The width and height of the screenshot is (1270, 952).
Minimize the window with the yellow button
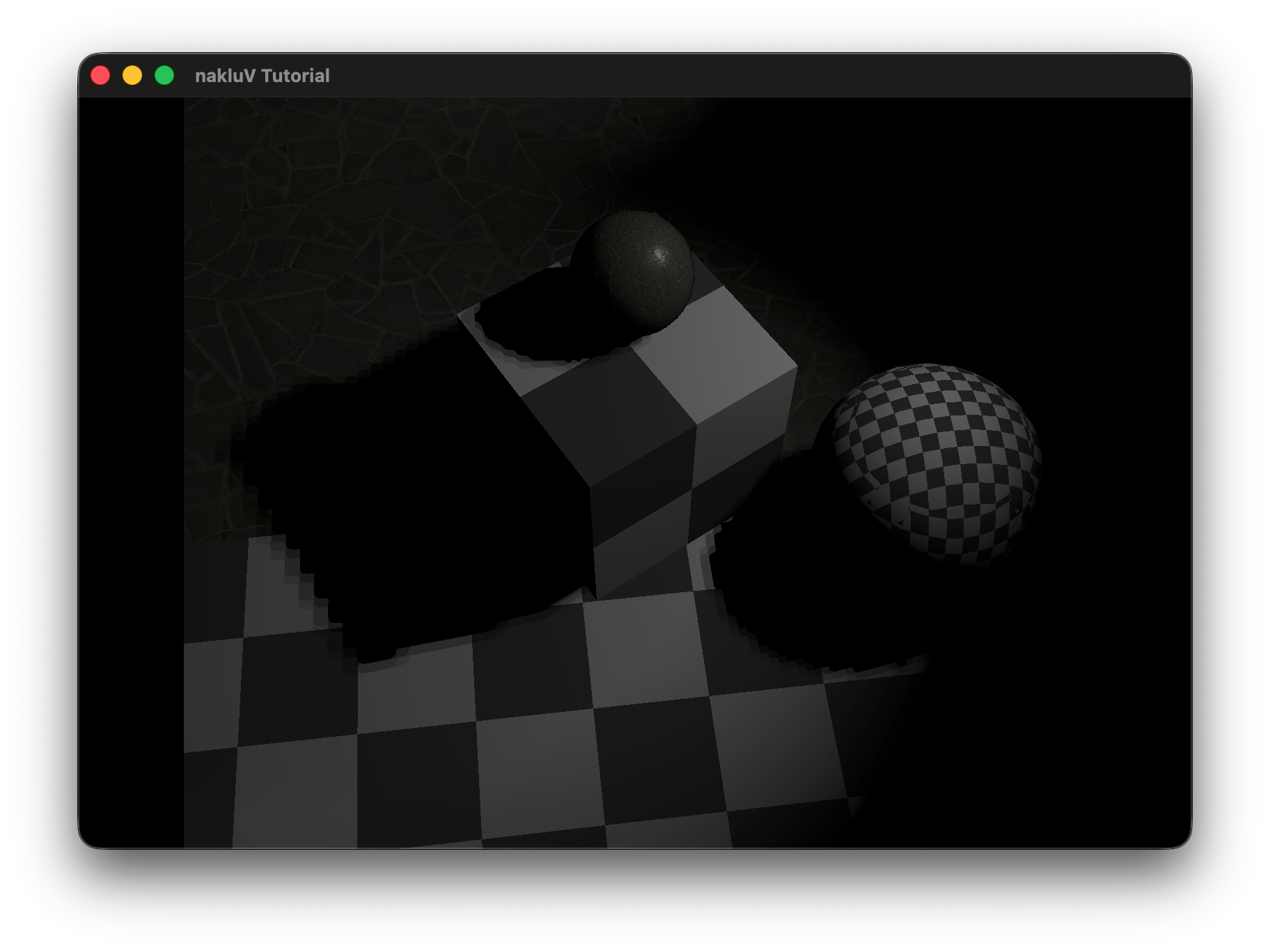click(132, 75)
